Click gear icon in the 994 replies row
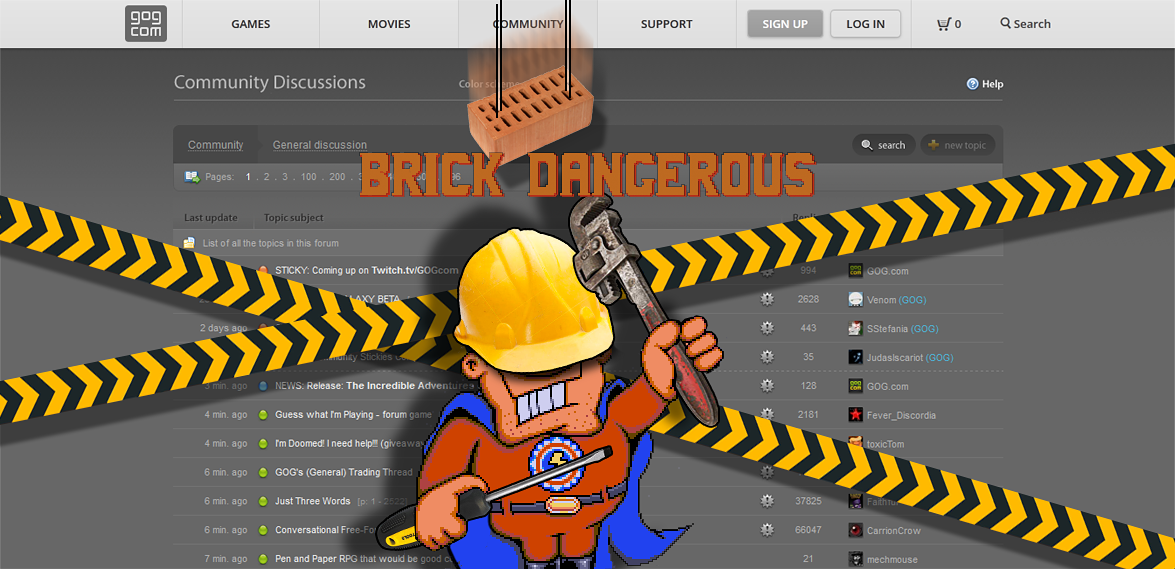1175x569 pixels. coord(767,271)
